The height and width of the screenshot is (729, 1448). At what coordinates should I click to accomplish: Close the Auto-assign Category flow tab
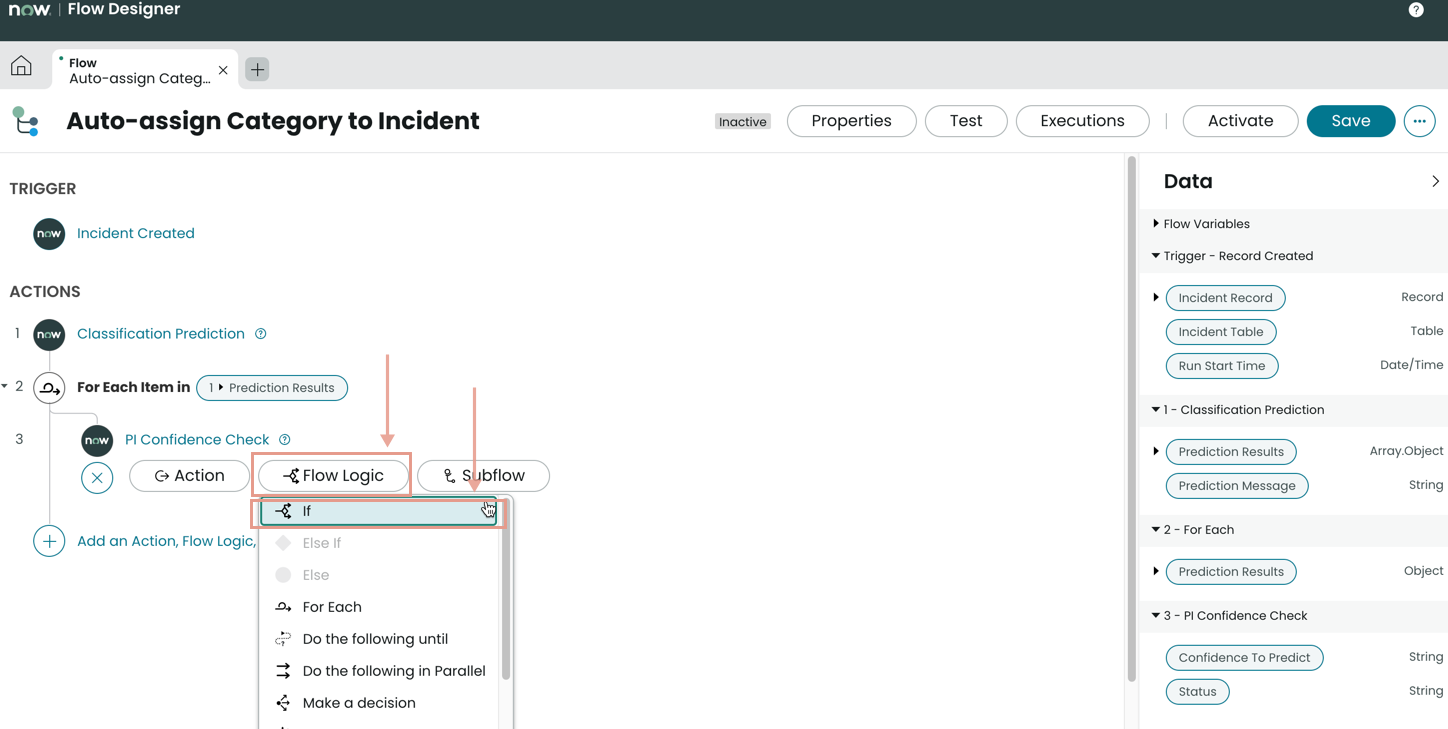[x=223, y=70]
